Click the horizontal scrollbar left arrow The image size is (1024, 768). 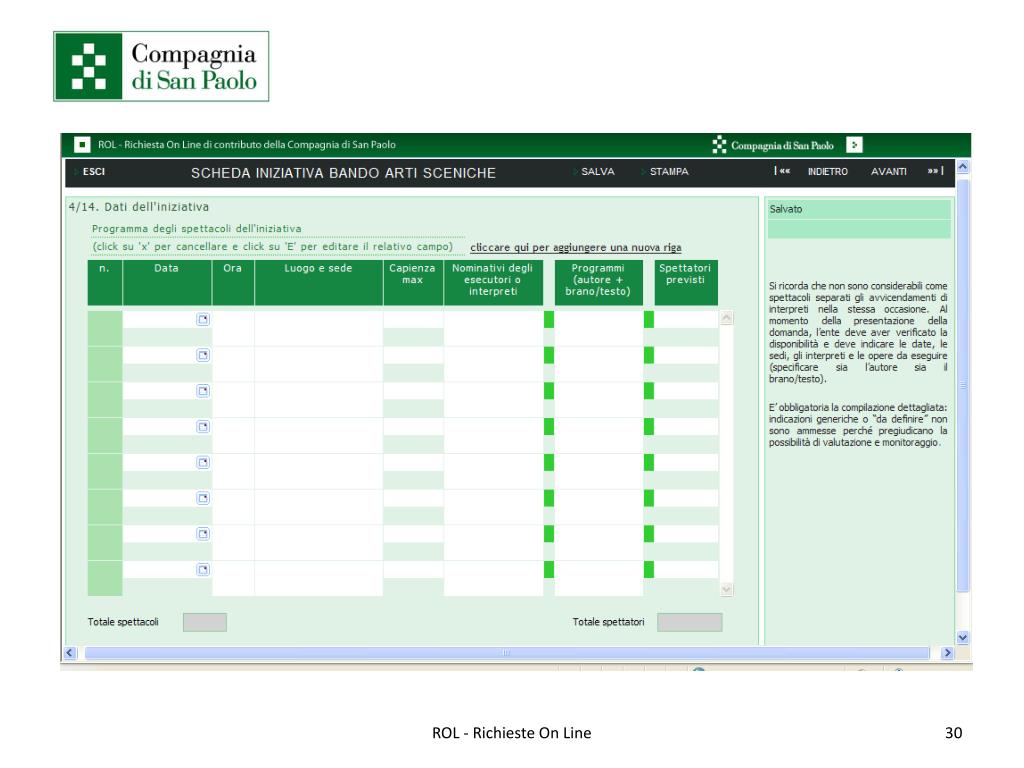coord(70,652)
